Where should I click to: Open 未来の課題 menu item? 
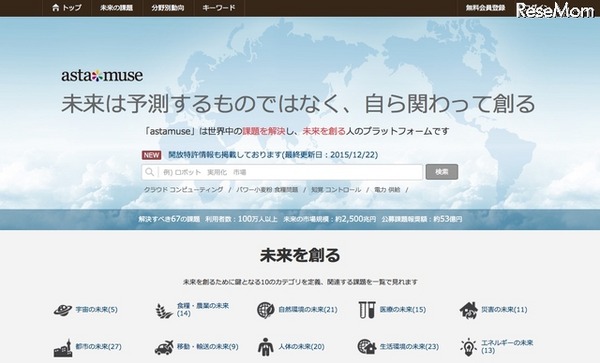(116, 8)
